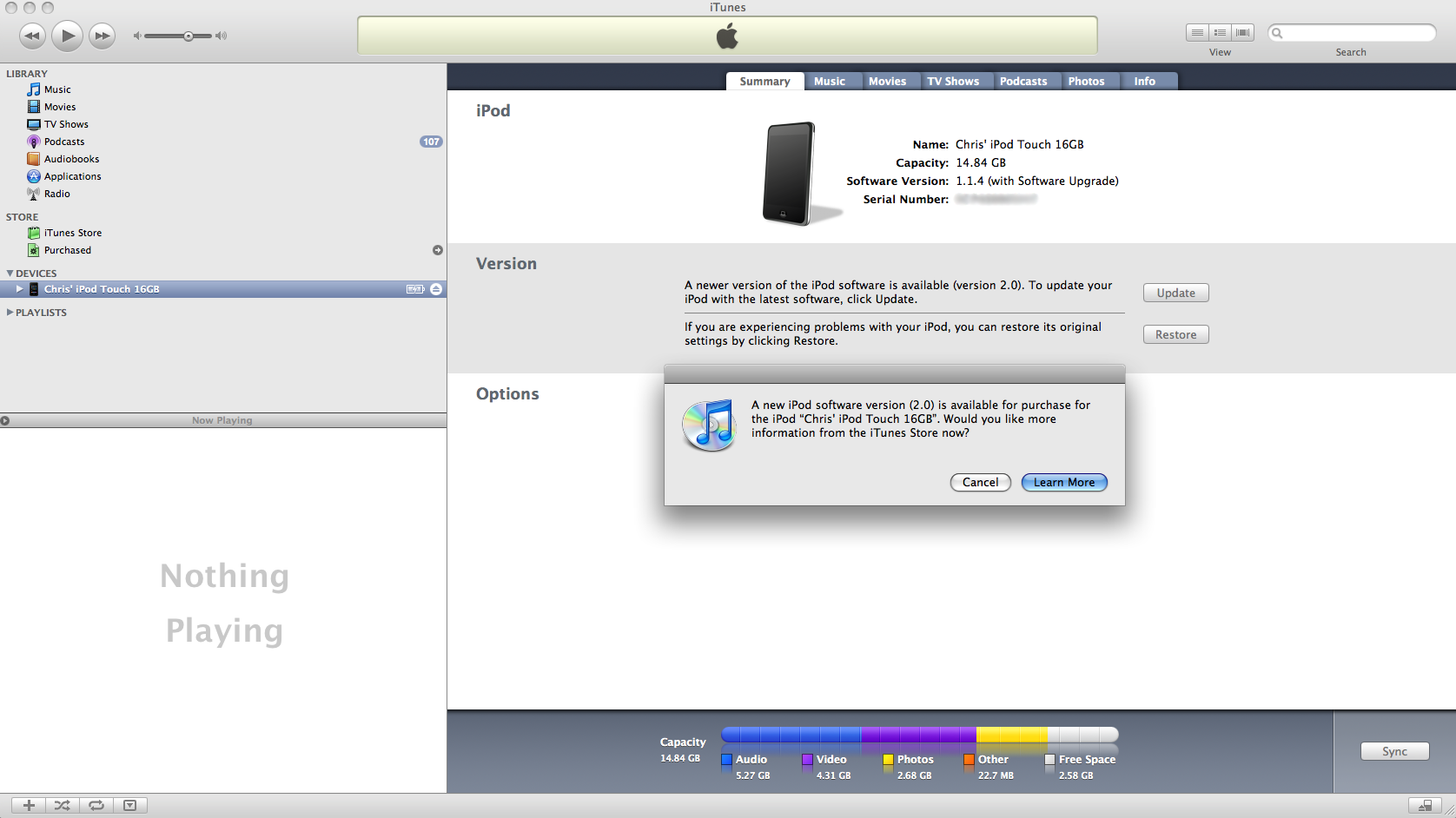Image resolution: width=1456 pixels, height=818 pixels.
Task: Click the device name "Chris' iPod Touch 16GB" in summary
Action: coord(1020,145)
